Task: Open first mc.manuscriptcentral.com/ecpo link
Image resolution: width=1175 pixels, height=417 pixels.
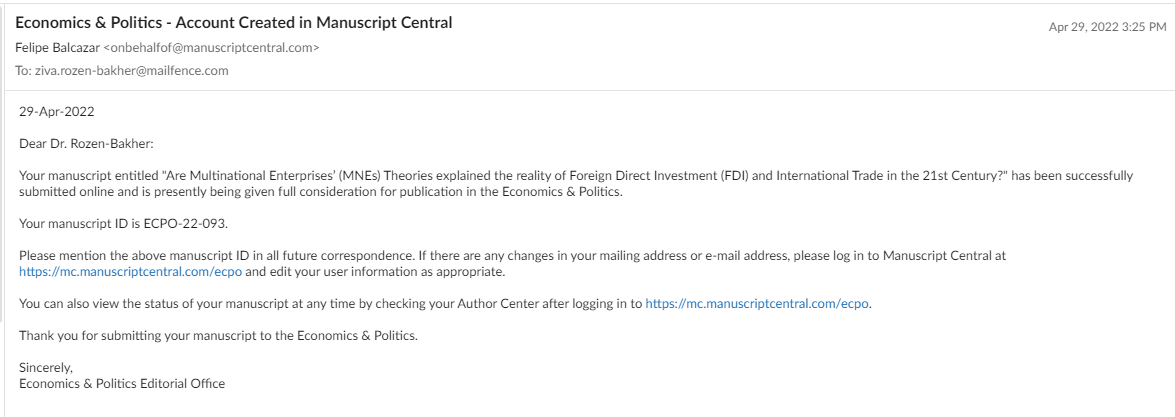Action: click(x=130, y=272)
